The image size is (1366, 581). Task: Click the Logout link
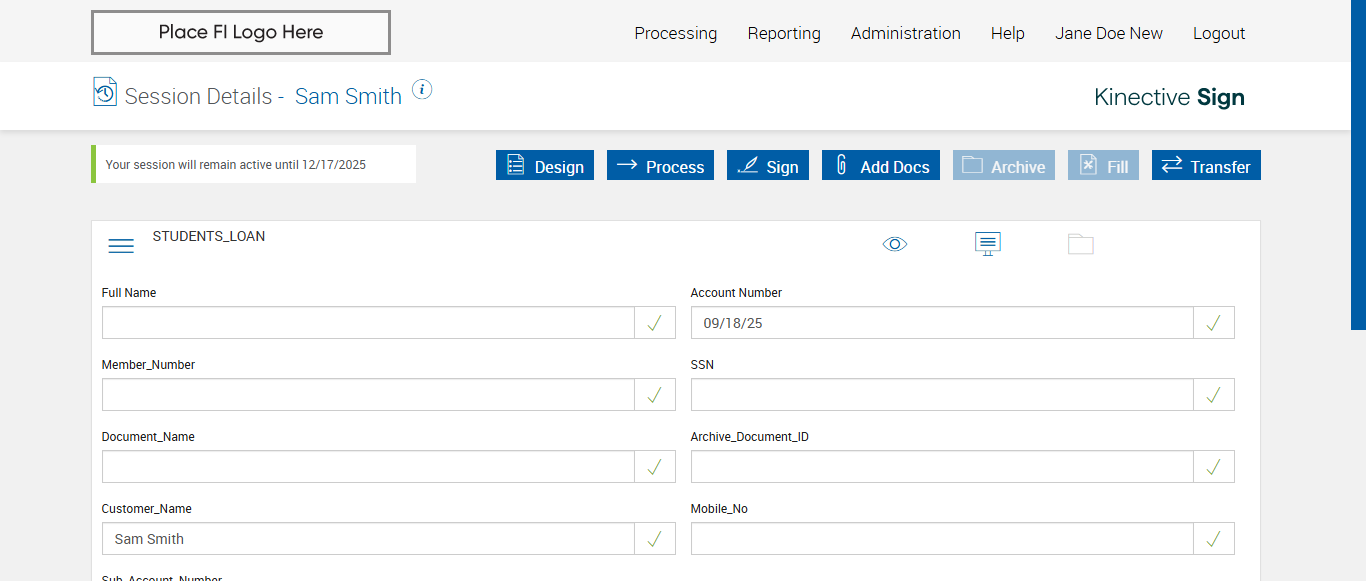(1219, 33)
